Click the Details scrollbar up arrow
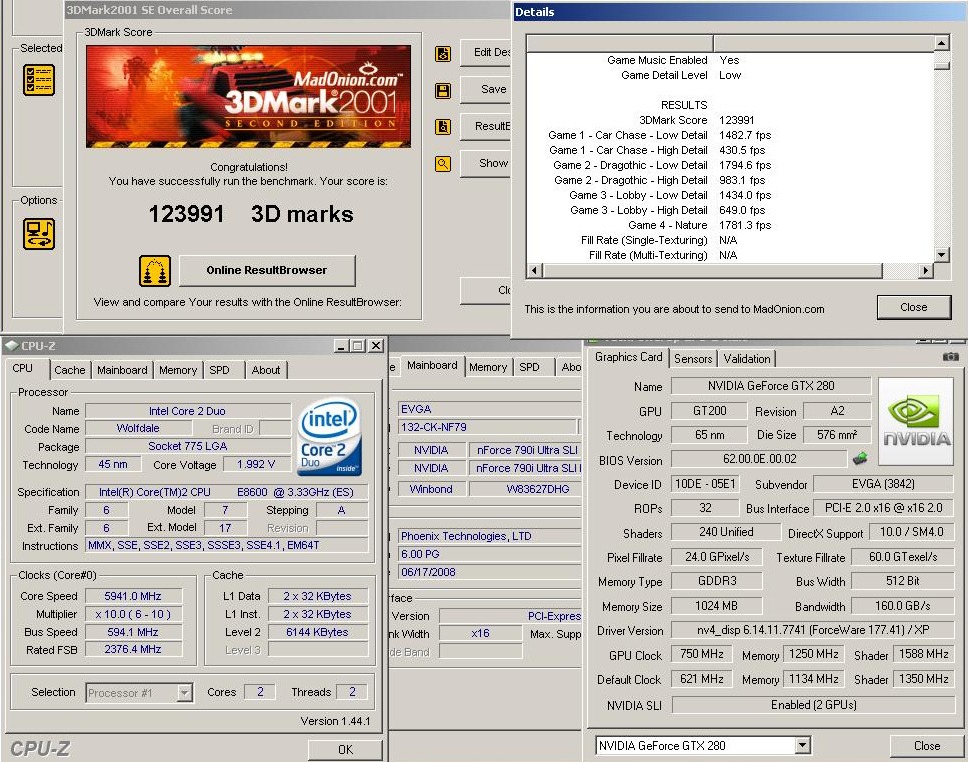 (x=941, y=43)
